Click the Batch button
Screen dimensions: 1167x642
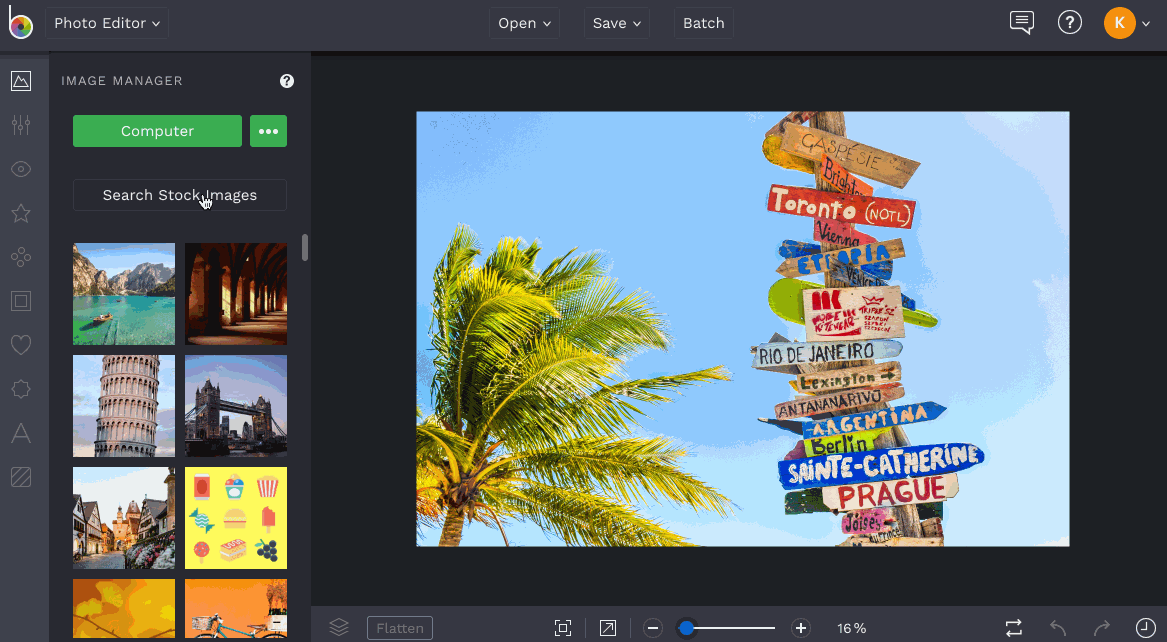click(703, 23)
